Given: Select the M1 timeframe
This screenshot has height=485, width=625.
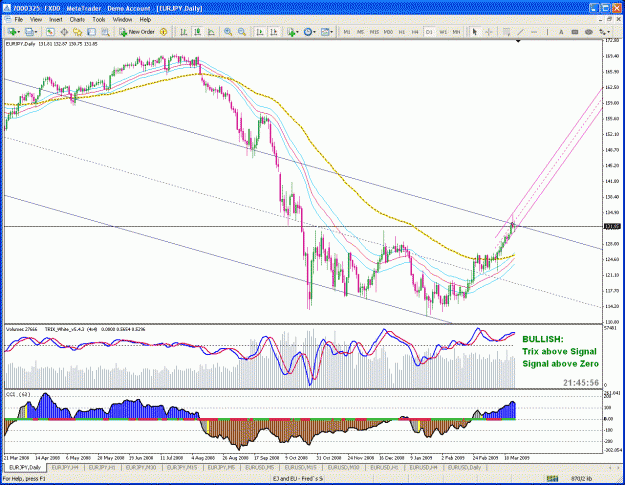Looking at the screenshot, I should (347, 32).
